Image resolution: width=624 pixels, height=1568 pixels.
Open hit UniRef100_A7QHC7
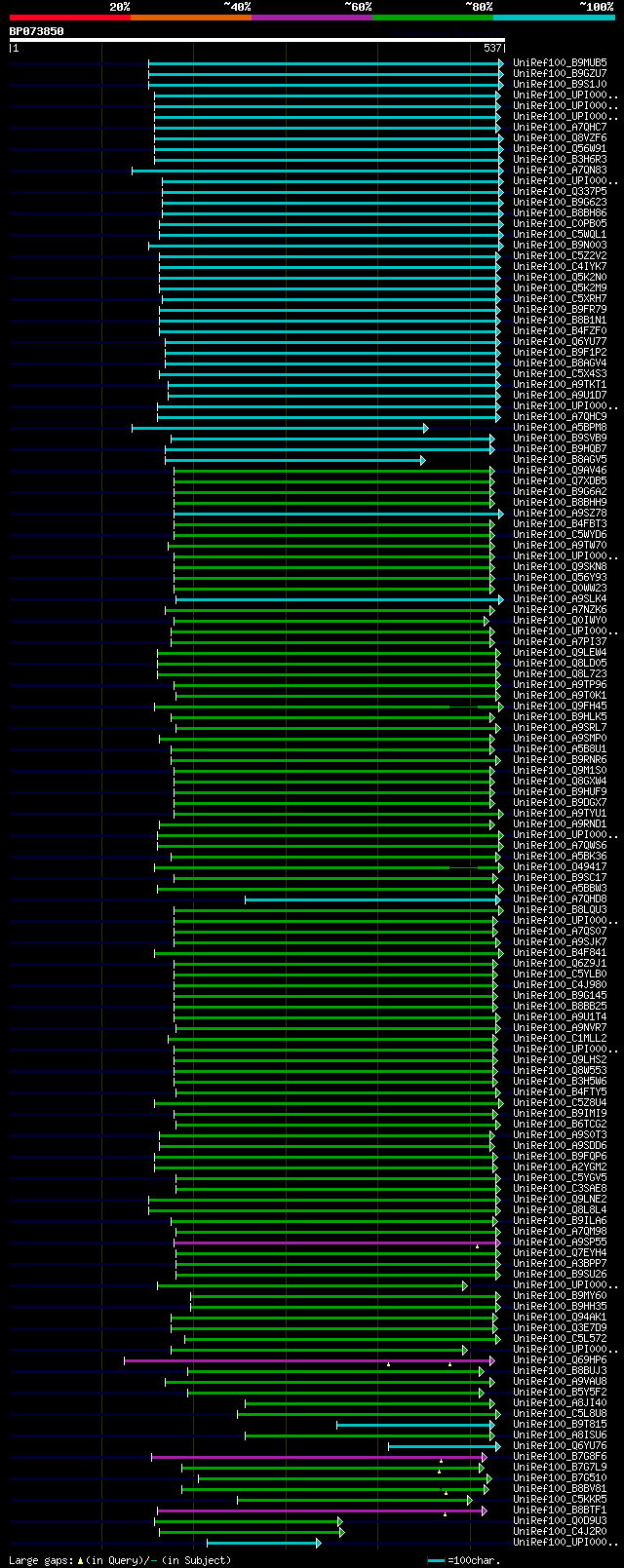tap(560, 127)
